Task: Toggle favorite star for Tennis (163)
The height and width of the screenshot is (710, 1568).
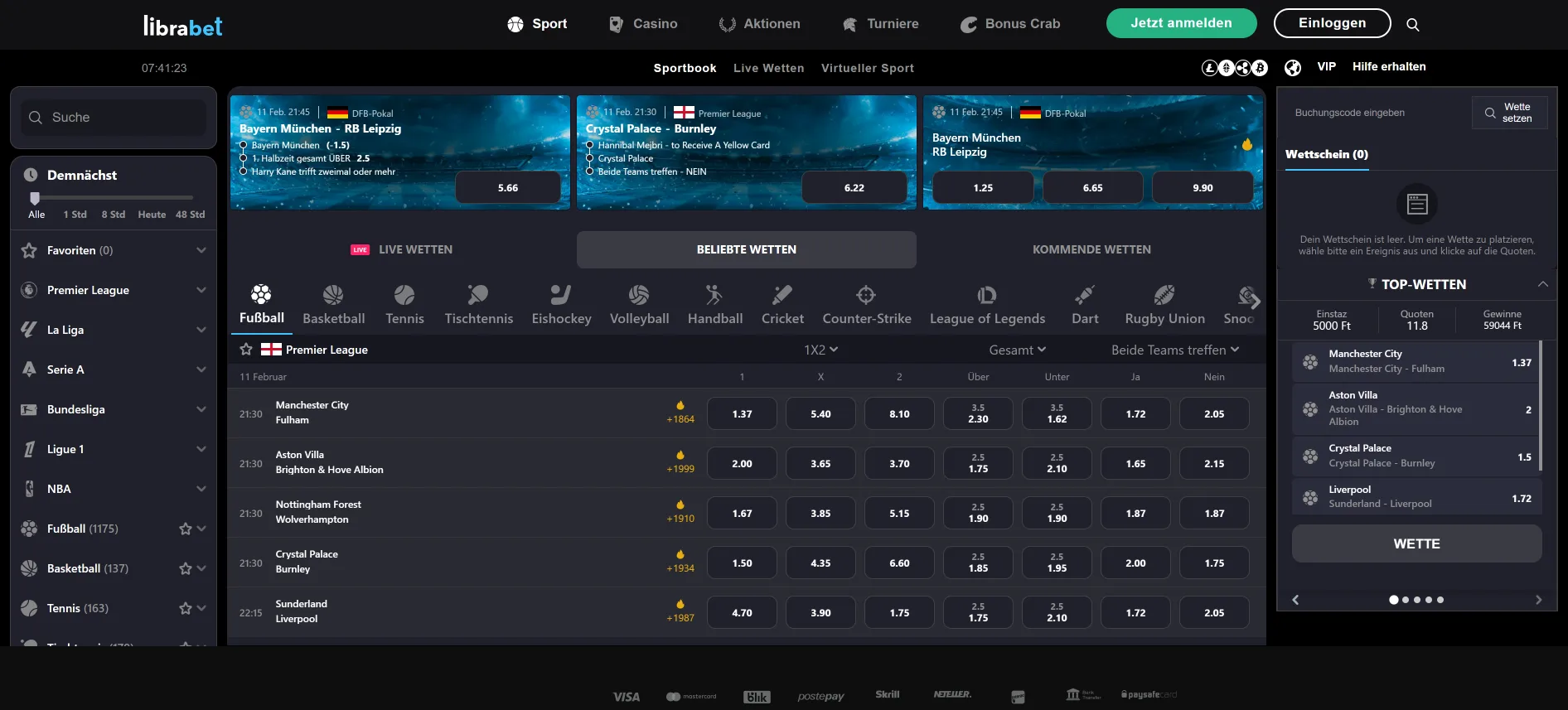Action: tap(186, 608)
